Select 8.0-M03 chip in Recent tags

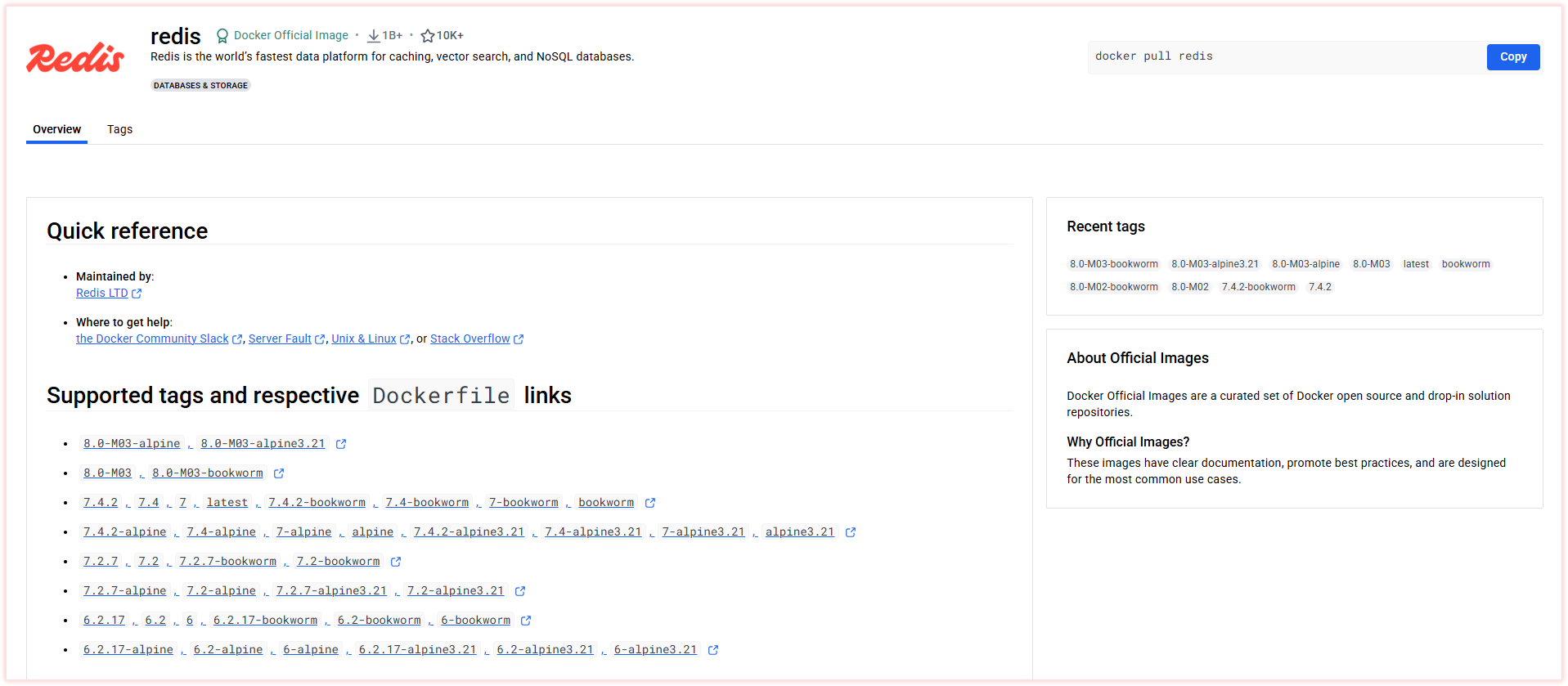pyautogui.click(x=1372, y=264)
